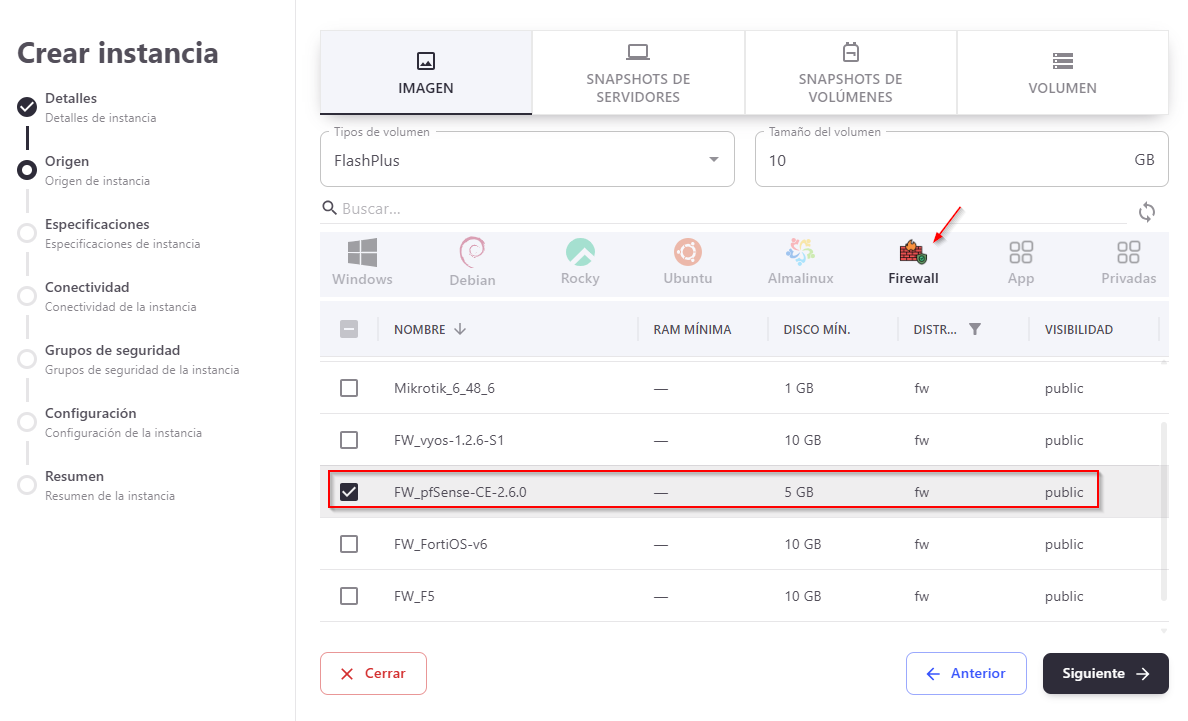This screenshot has height=721, width=1188.
Task: Choose the Debian distribution icon
Action: (472, 262)
